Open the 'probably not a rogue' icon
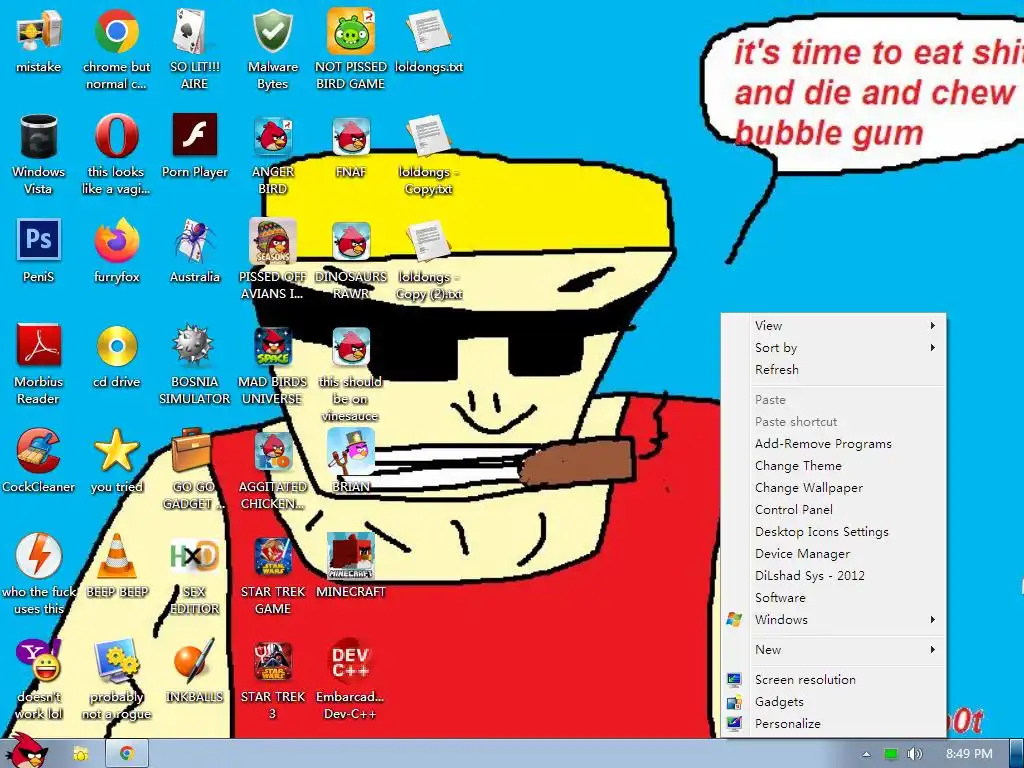 point(116,660)
